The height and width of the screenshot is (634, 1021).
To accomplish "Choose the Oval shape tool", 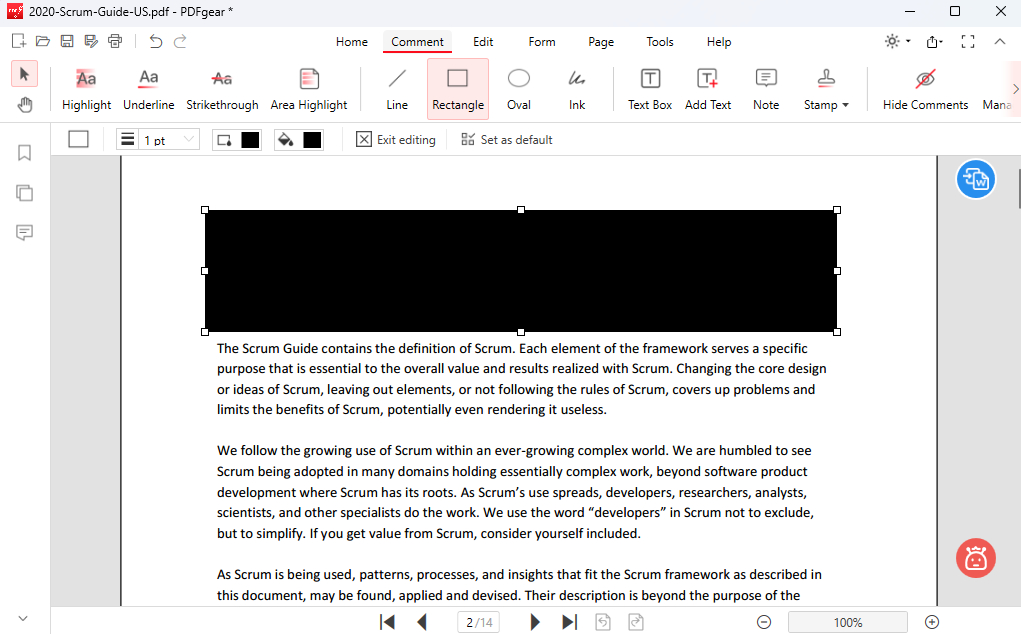I will pos(518,89).
